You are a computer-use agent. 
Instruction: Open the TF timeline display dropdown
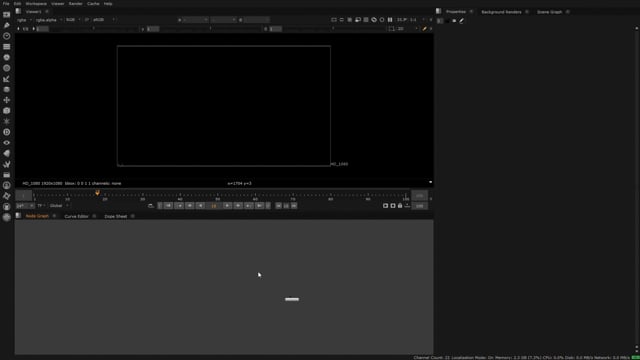pyautogui.click(x=41, y=206)
